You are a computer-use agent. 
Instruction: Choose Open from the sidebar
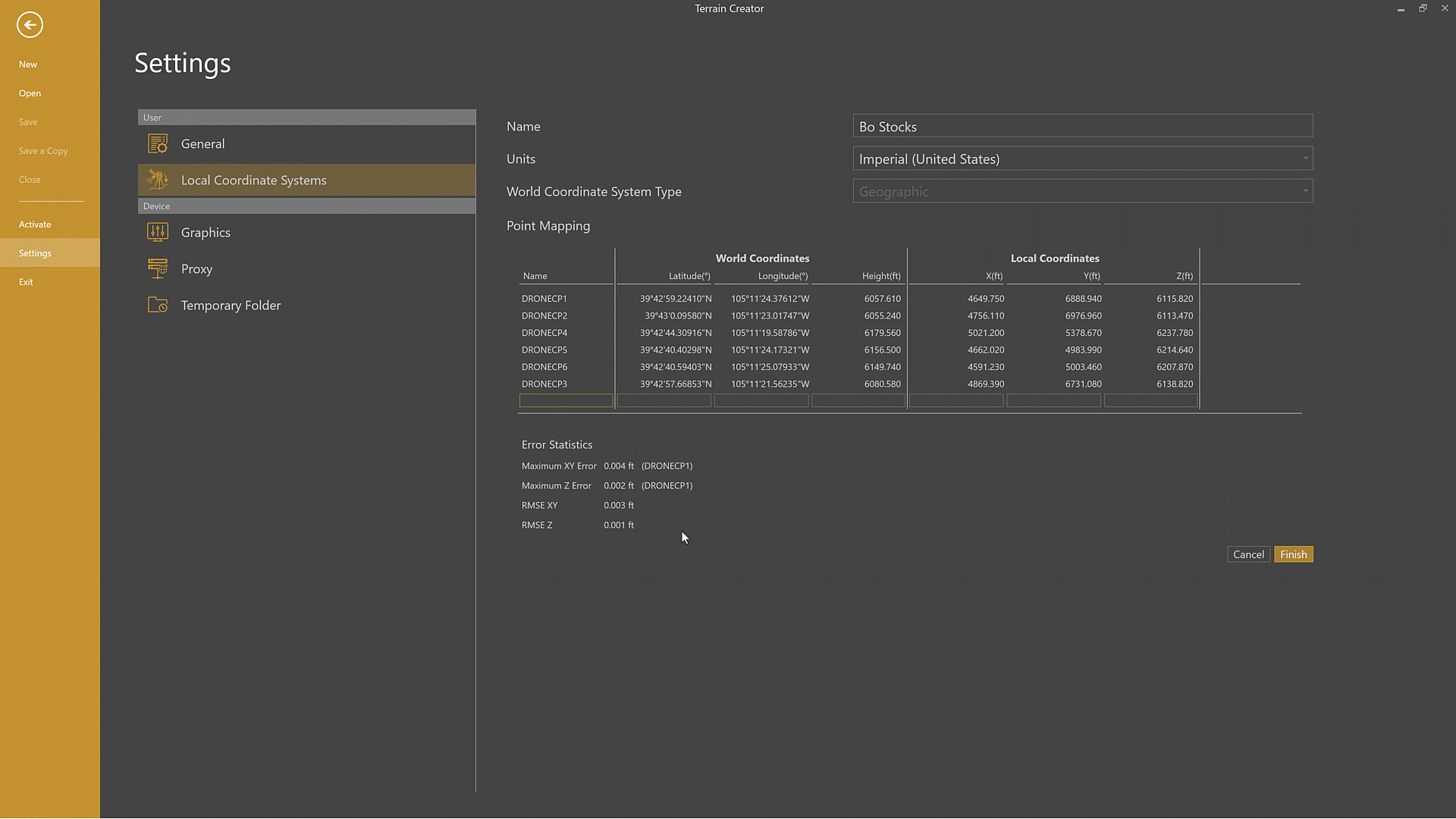point(30,93)
